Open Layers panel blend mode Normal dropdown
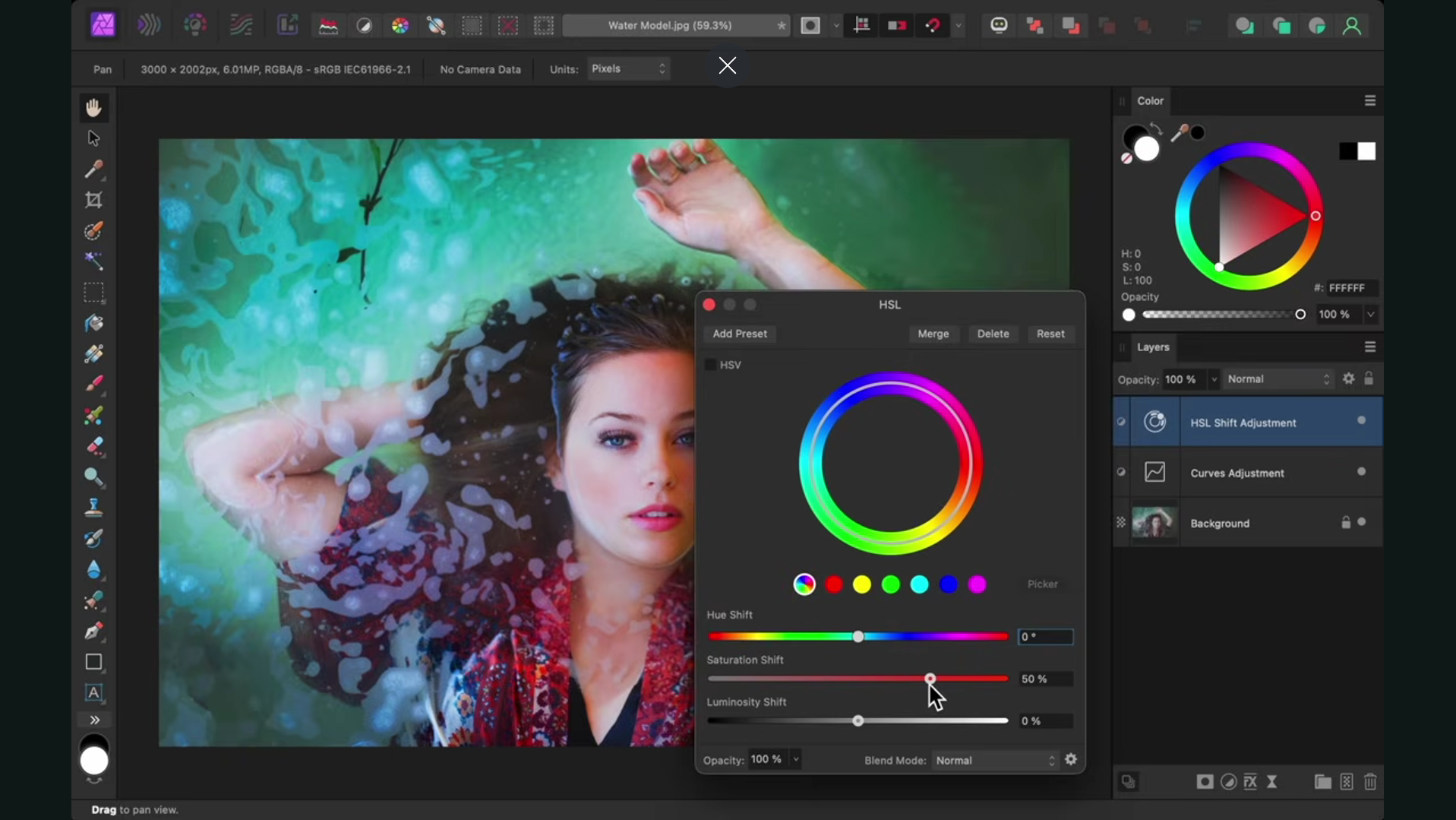1456x820 pixels. tap(1278, 378)
